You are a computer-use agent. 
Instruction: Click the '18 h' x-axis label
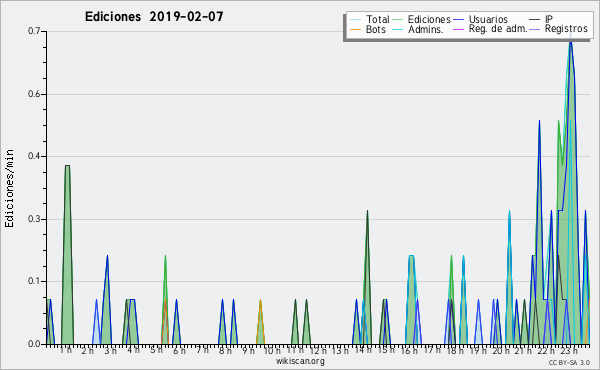[x=455, y=350]
